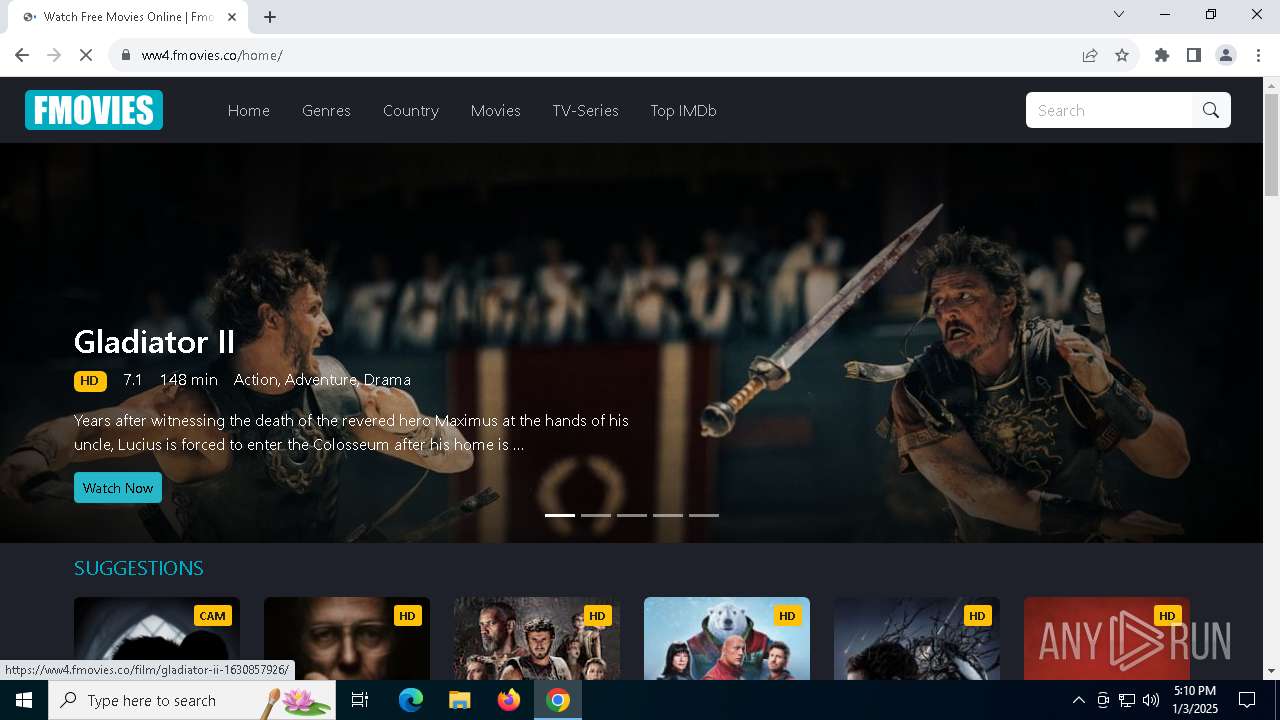The height and width of the screenshot is (720, 1280).
Task: Select fifth carousel slide indicator
Action: click(x=704, y=515)
